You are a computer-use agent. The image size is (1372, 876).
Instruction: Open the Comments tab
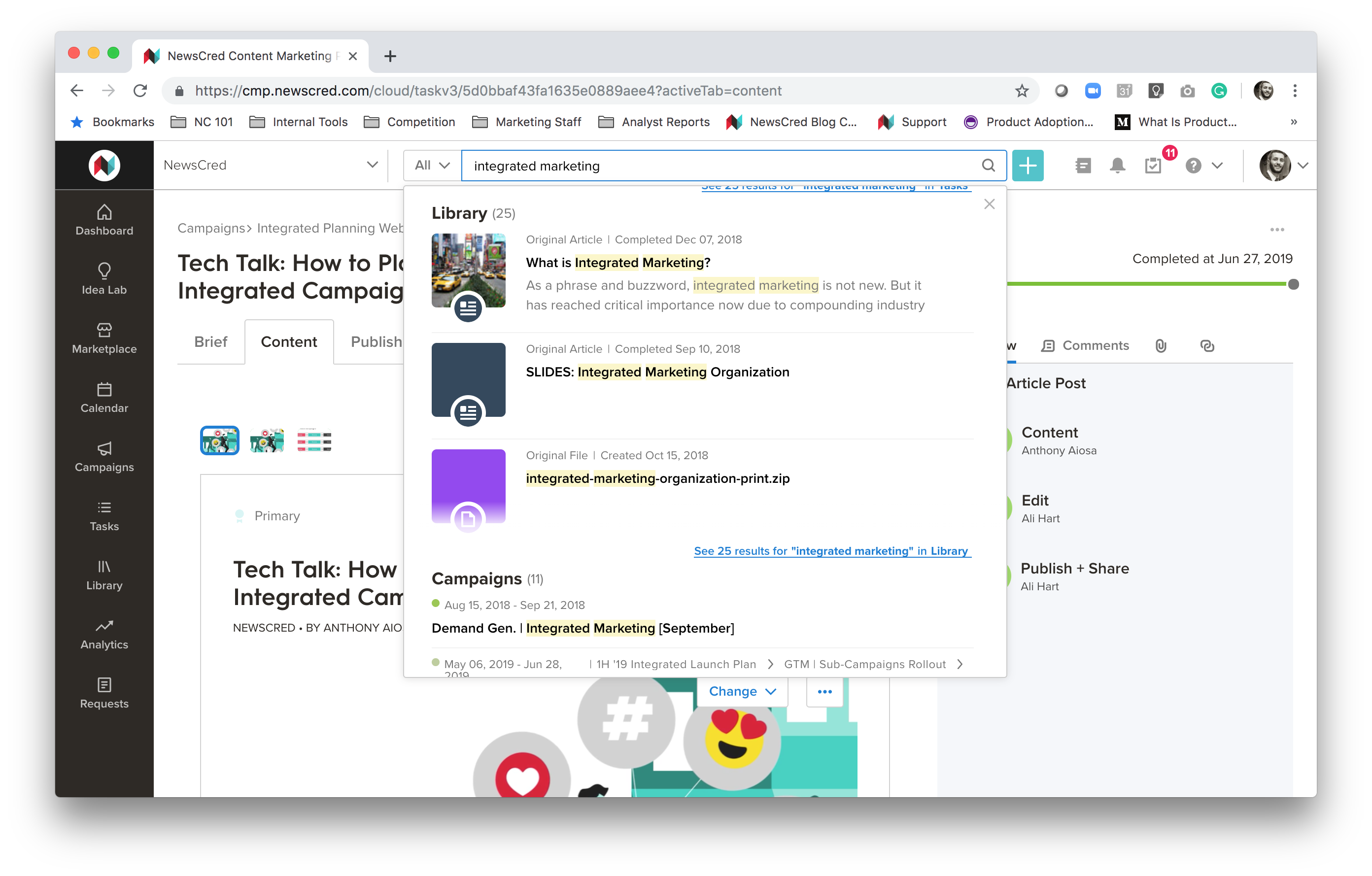pos(1085,346)
